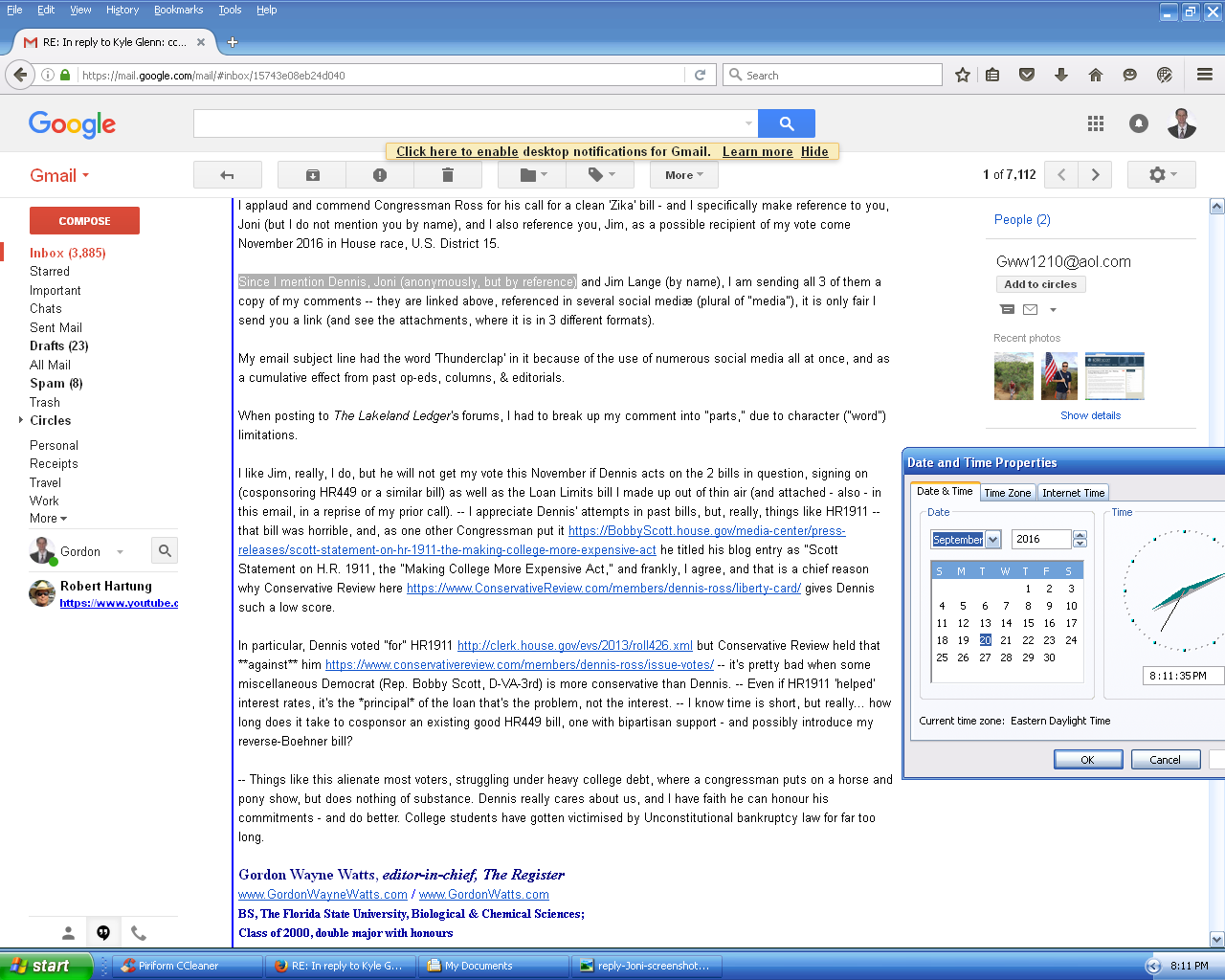Screen dimensions: 1225x980
Task: Open contact options dropdown arrow in People panel
Action: [x=1053, y=310]
